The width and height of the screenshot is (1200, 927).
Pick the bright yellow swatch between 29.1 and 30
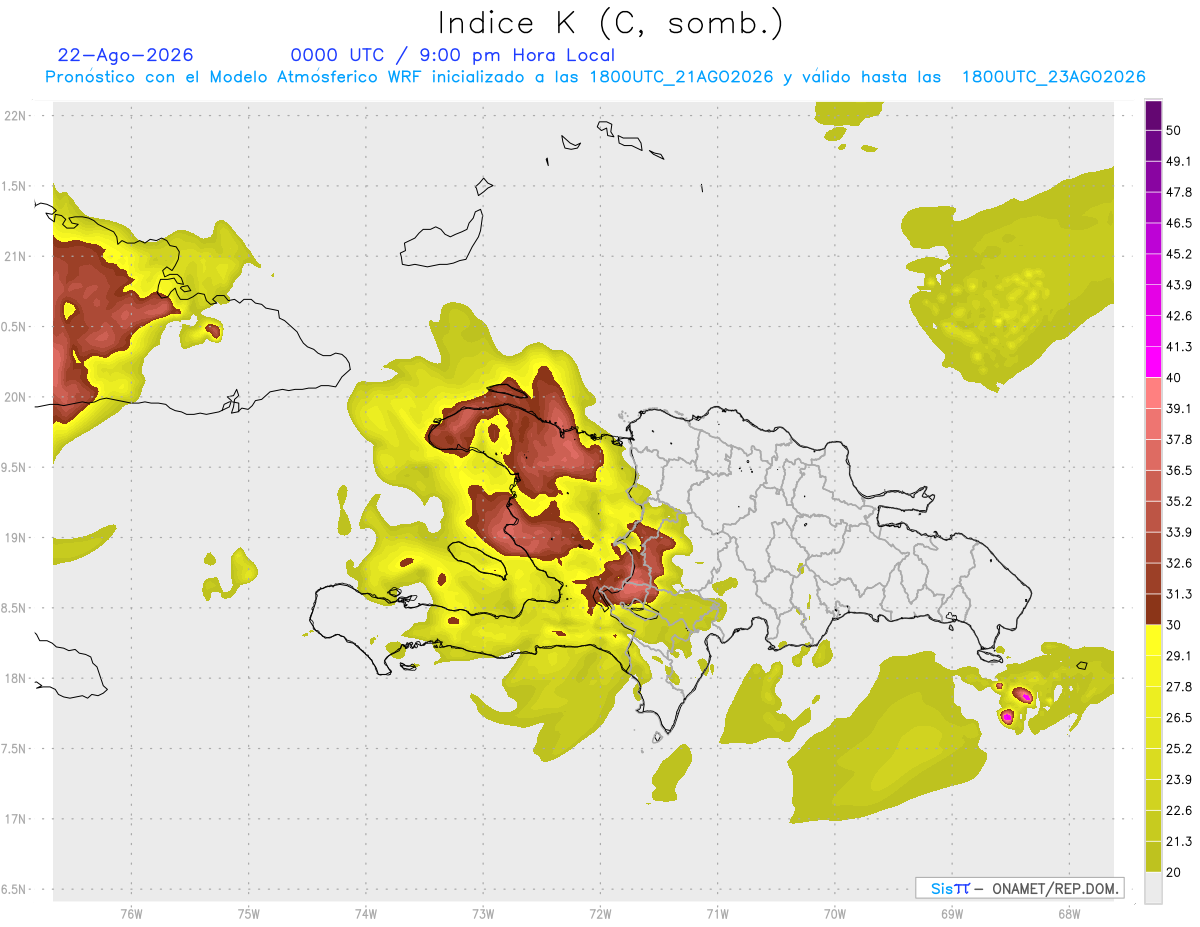(x=1153, y=640)
